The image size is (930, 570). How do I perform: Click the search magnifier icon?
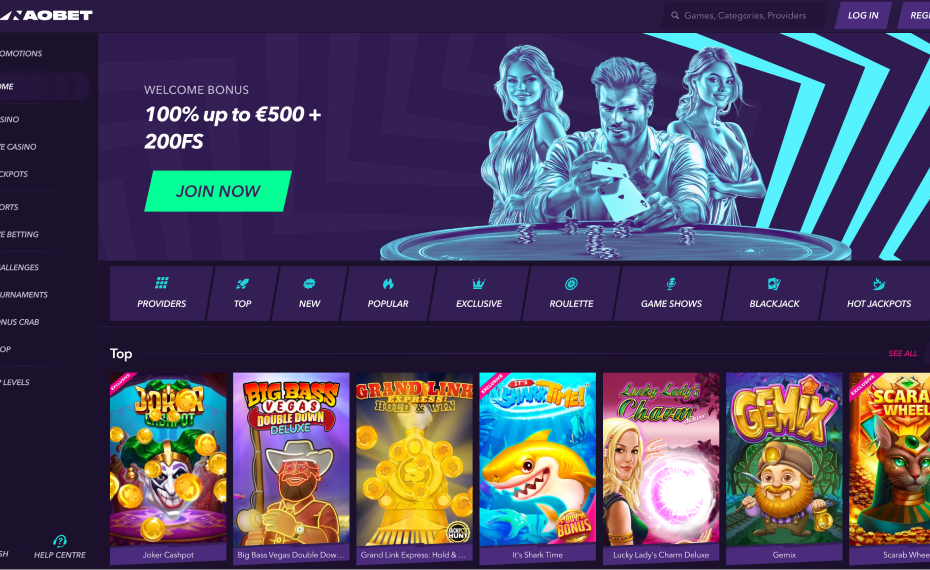pos(675,15)
